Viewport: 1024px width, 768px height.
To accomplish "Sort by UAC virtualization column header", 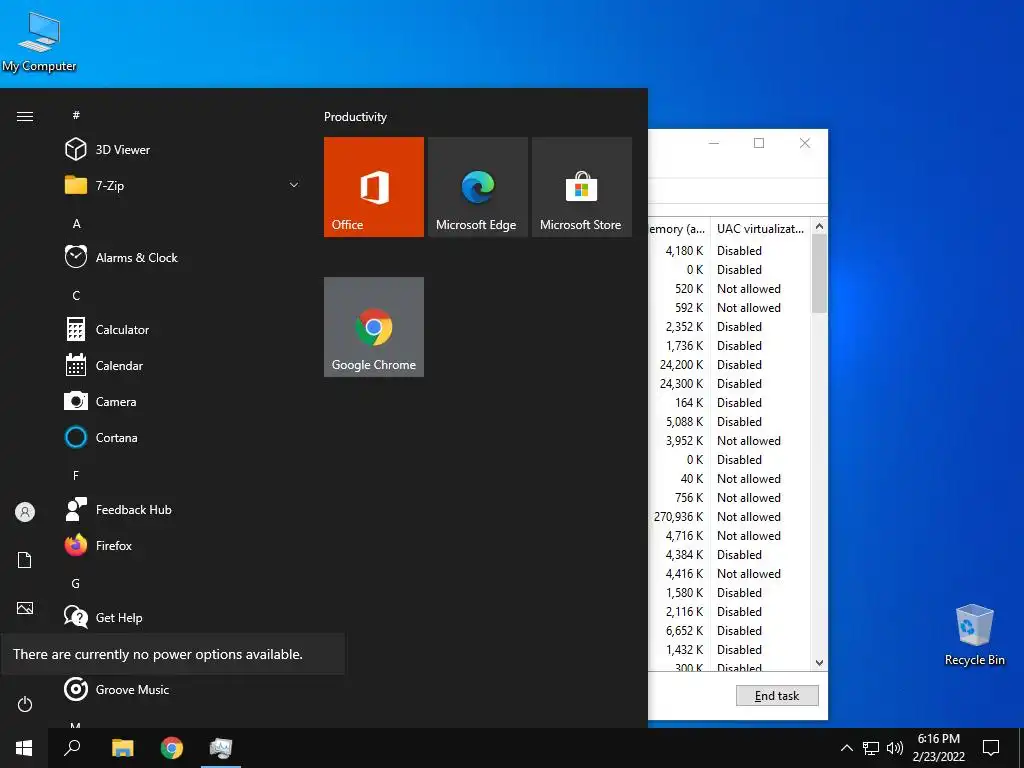I will [x=760, y=229].
